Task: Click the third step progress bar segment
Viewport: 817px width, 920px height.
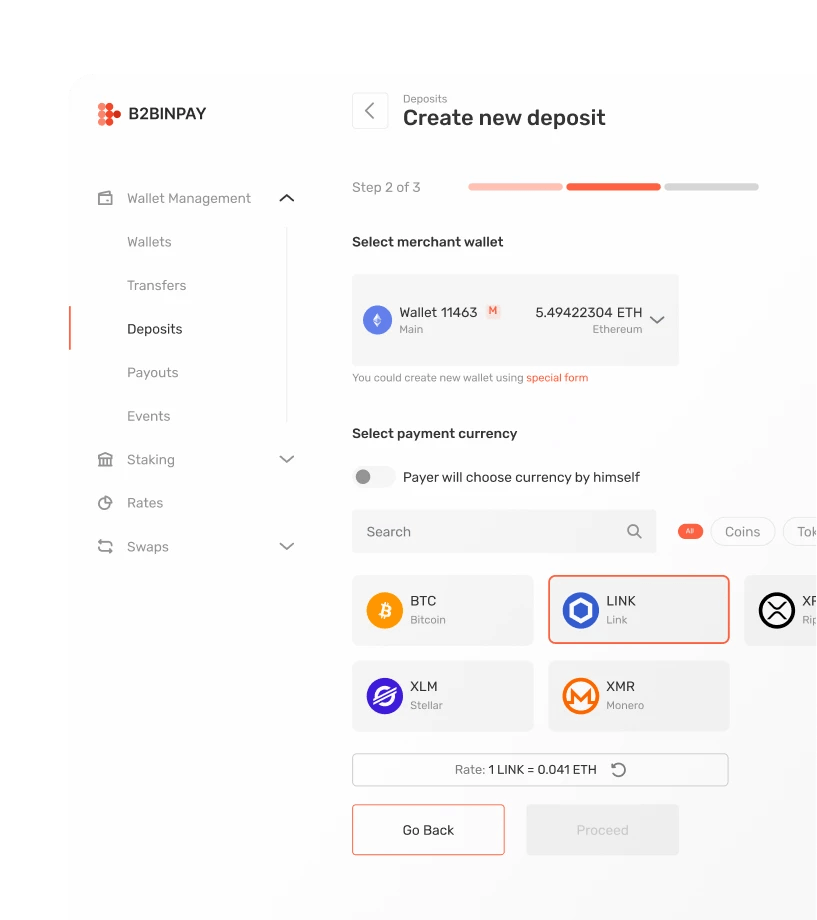Action: (711, 187)
